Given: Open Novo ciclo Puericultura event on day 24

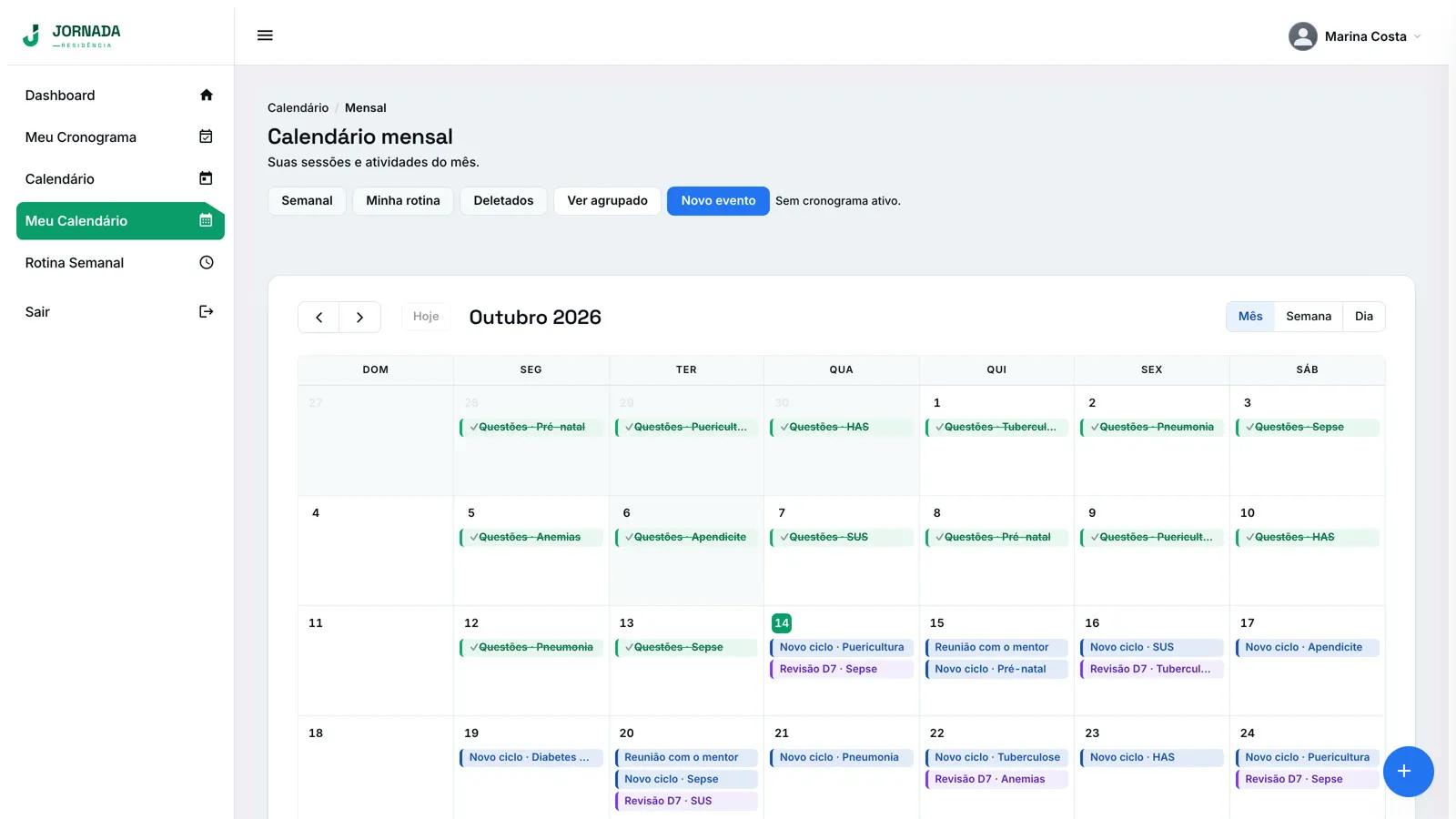Looking at the screenshot, I should [1308, 757].
